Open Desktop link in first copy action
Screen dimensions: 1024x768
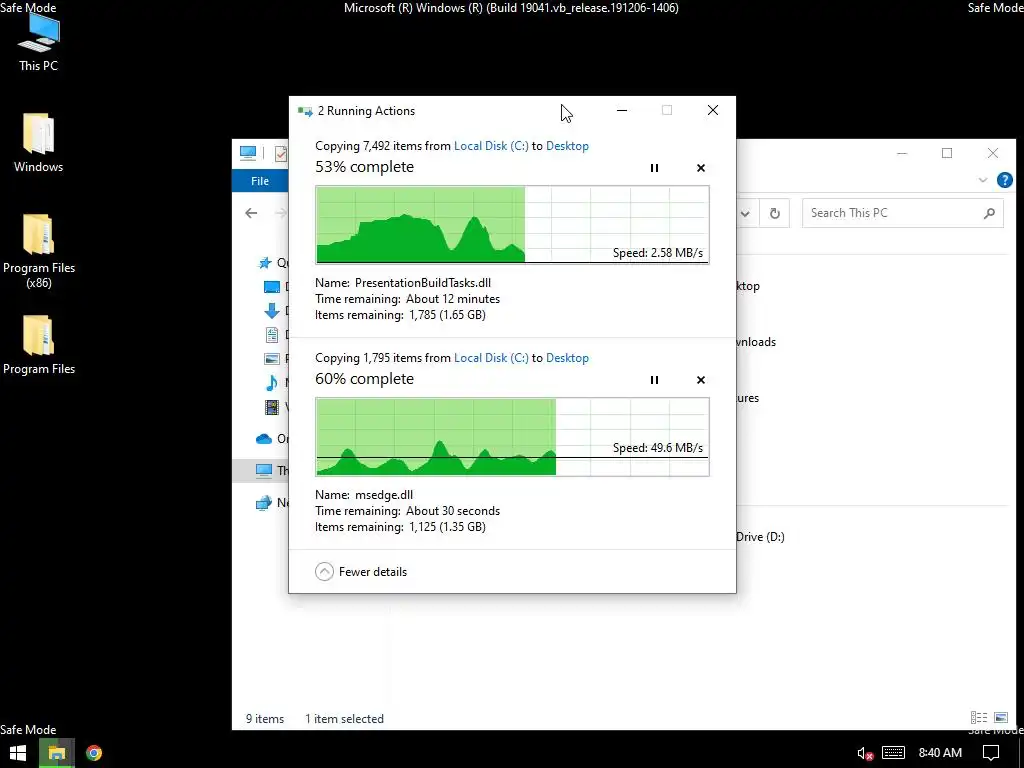click(567, 146)
